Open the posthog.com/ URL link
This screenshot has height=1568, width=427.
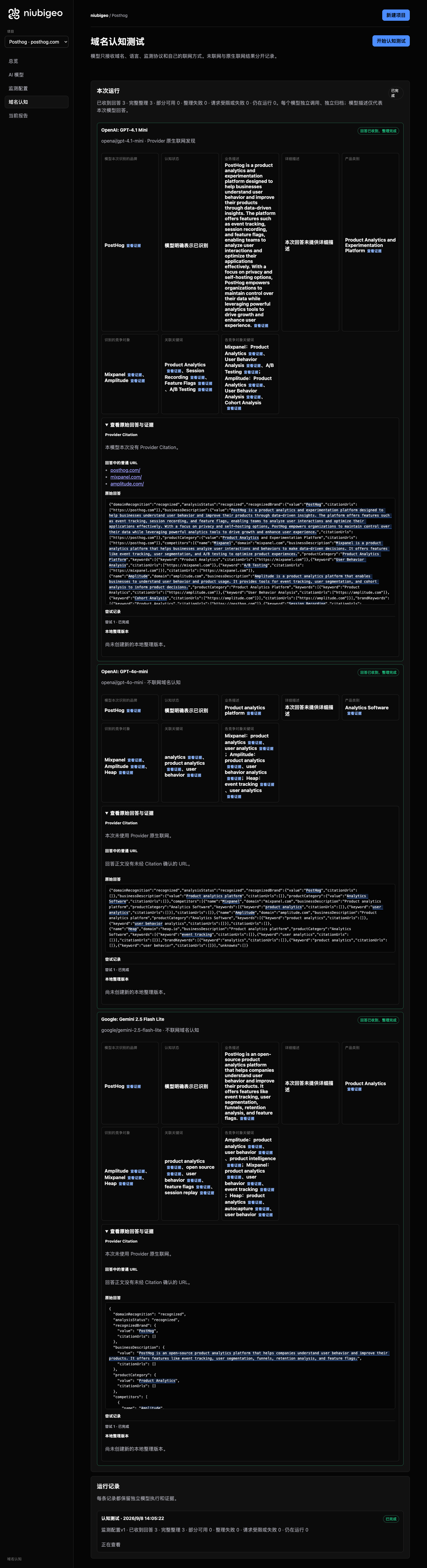click(125, 470)
